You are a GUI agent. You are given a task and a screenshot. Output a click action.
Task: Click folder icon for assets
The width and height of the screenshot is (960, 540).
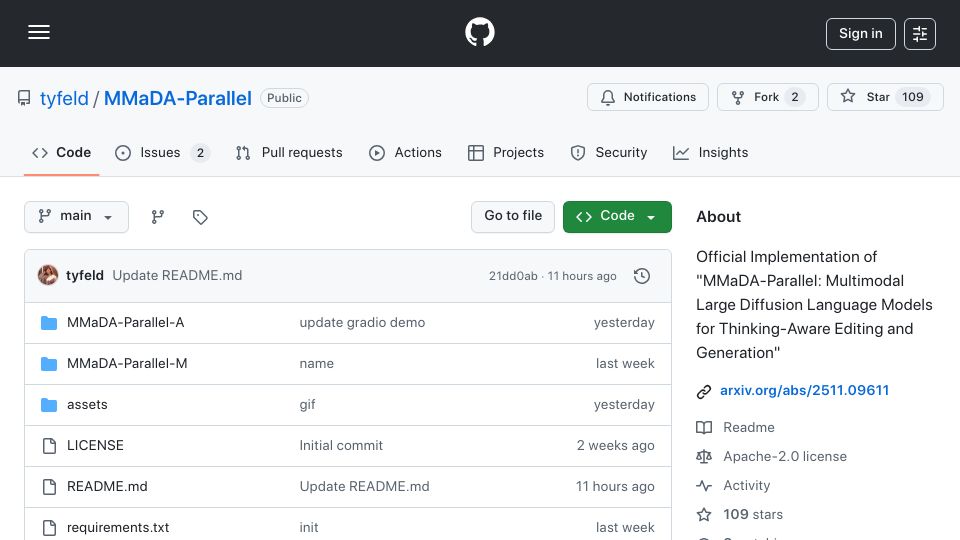click(x=49, y=405)
